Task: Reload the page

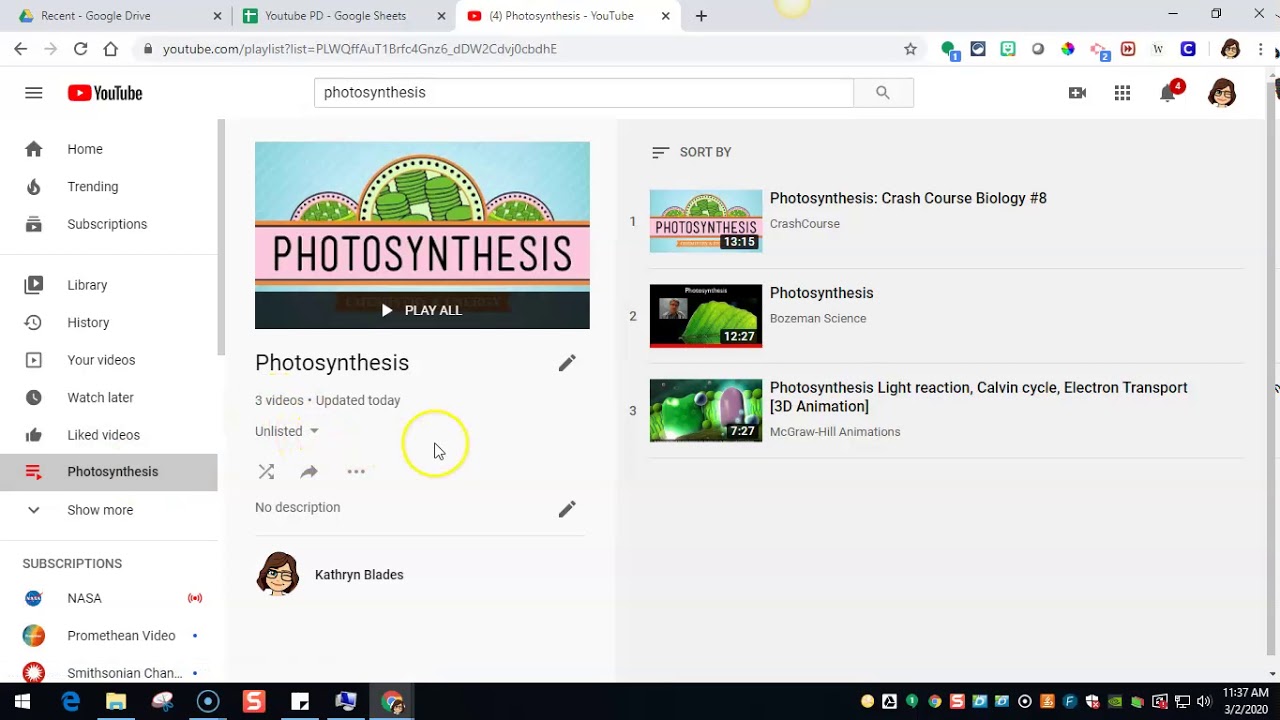Action: [x=81, y=48]
